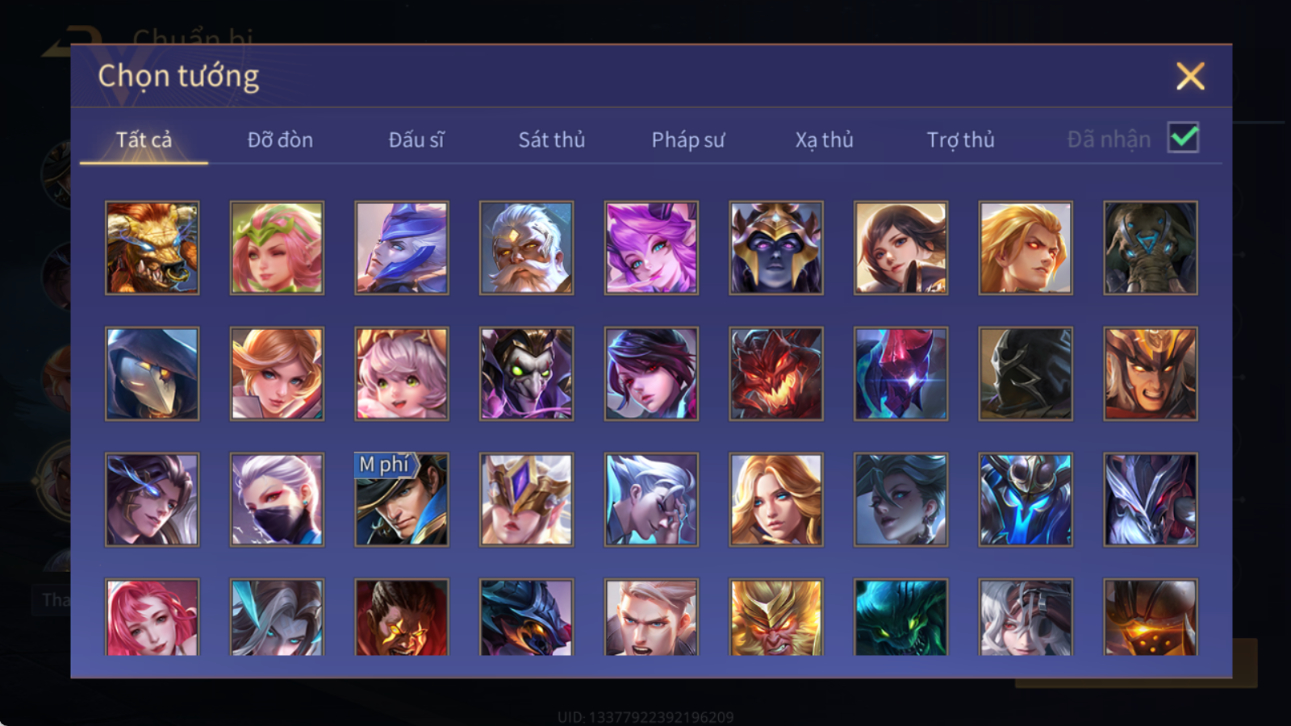The width and height of the screenshot is (1291, 726).
Task: Select the hero tagged M phí
Action: tap(402, 500)
